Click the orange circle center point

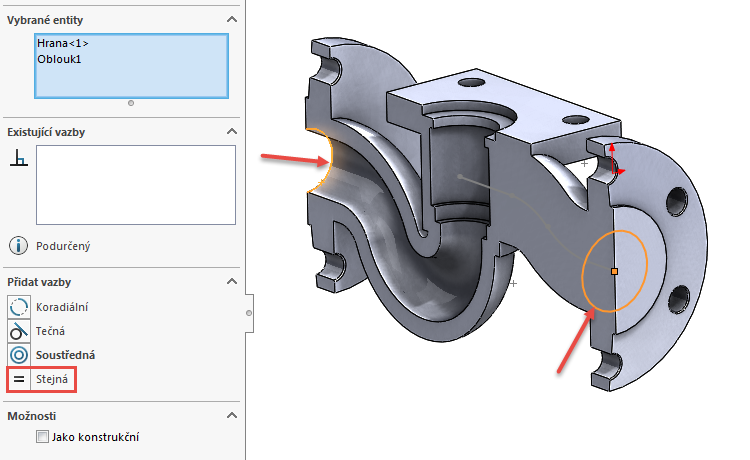point(615,272)
